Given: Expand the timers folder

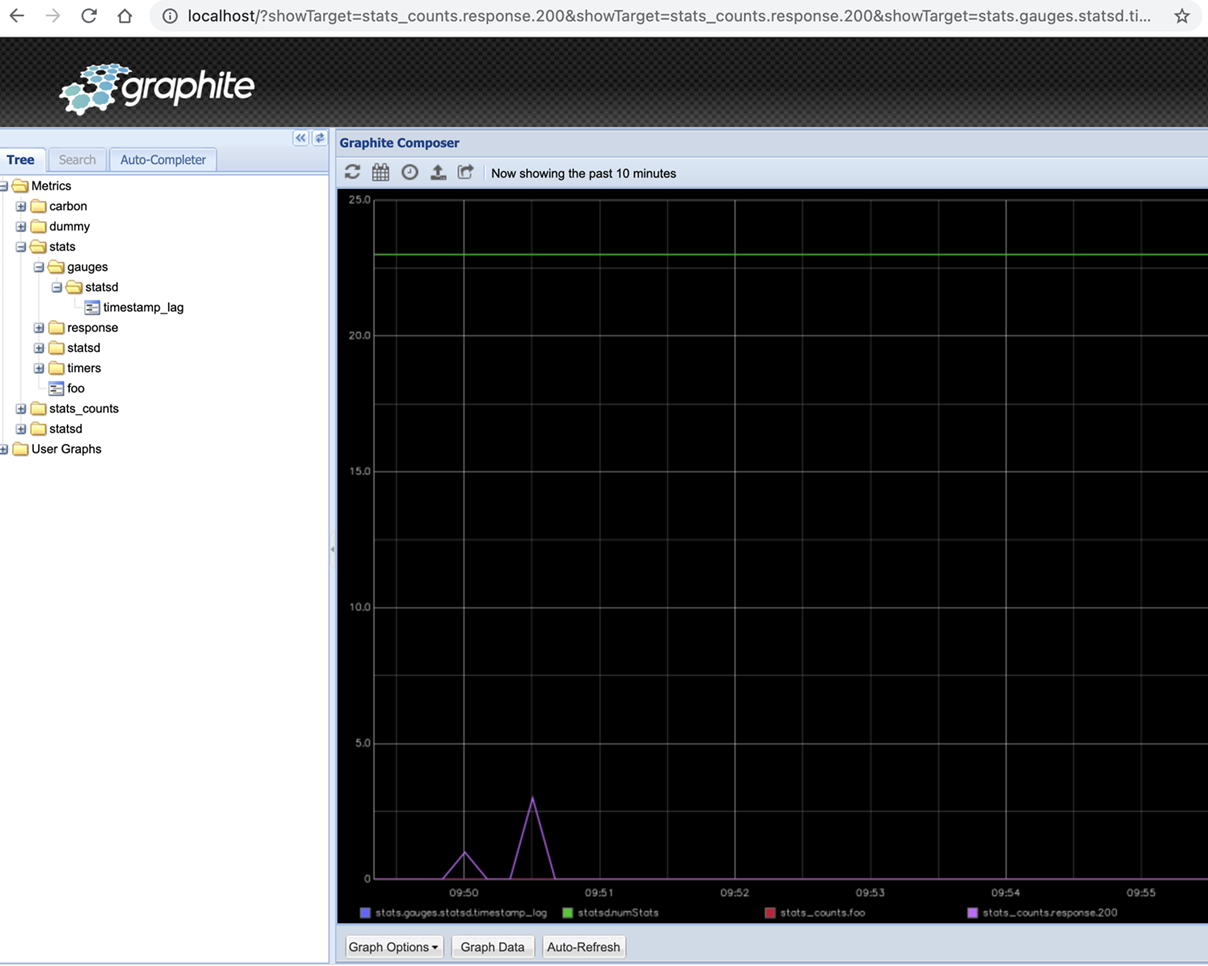Looking at the screenshot, I should point(39,368).
